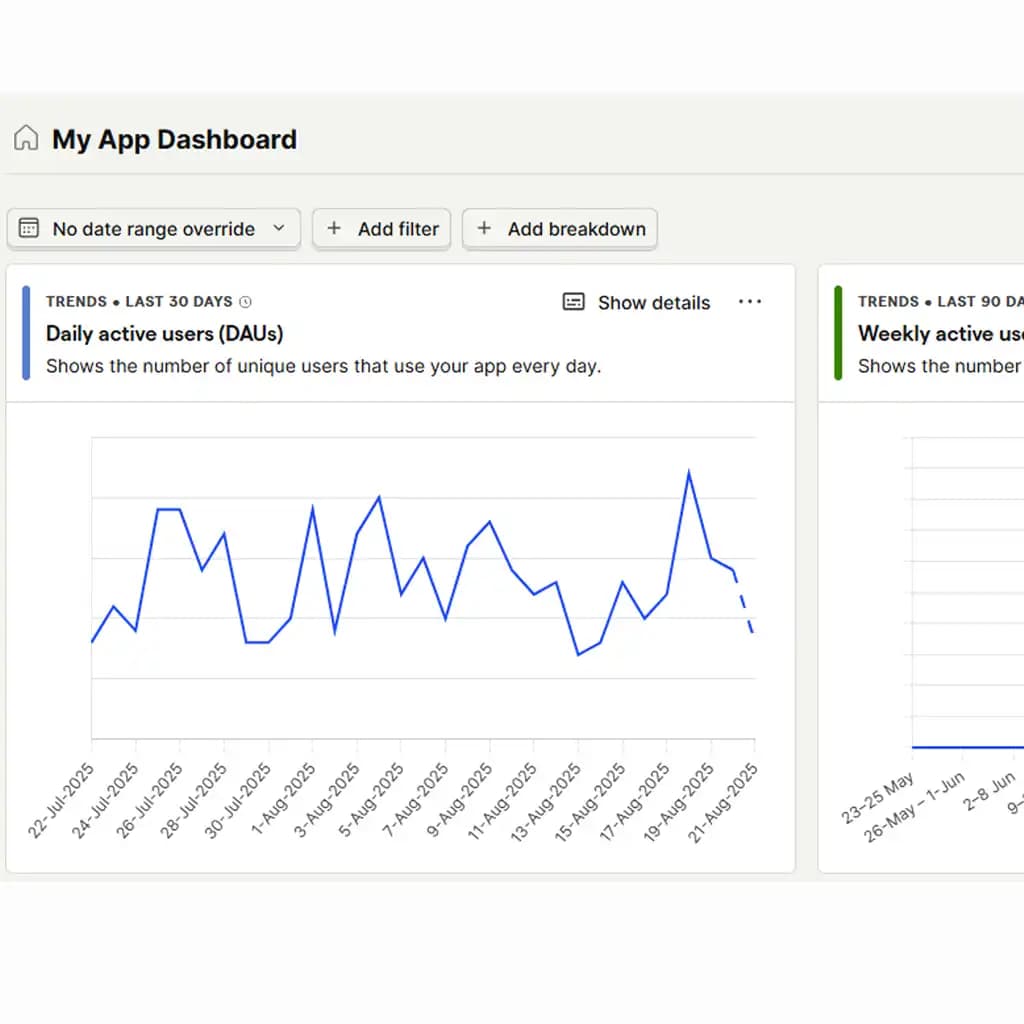Click the dashed end segment of the DAU line
Screen dimensions: 1024x1024
(x=745, y=610)
